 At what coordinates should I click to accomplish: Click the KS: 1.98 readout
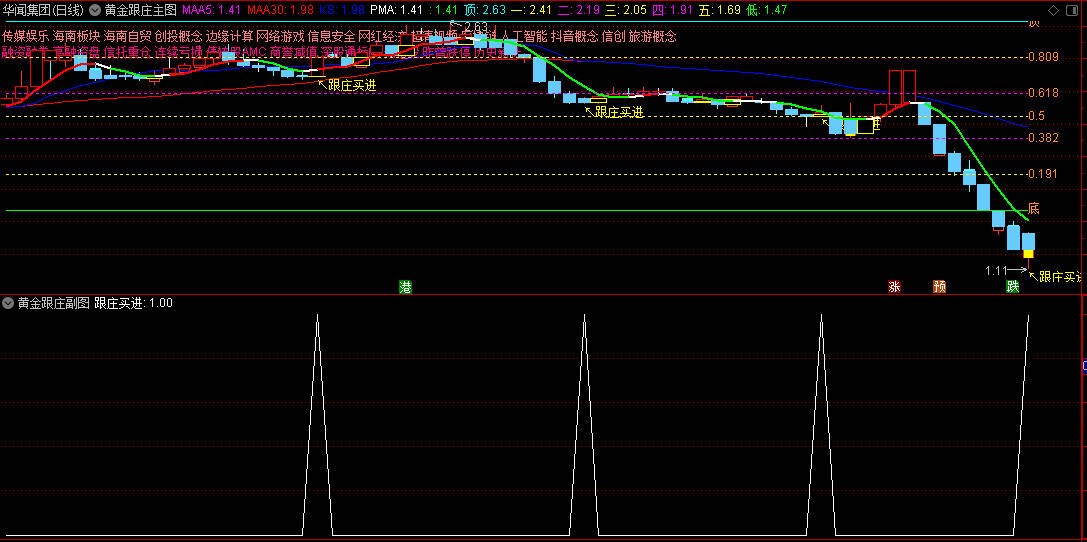tap(341, 10)
